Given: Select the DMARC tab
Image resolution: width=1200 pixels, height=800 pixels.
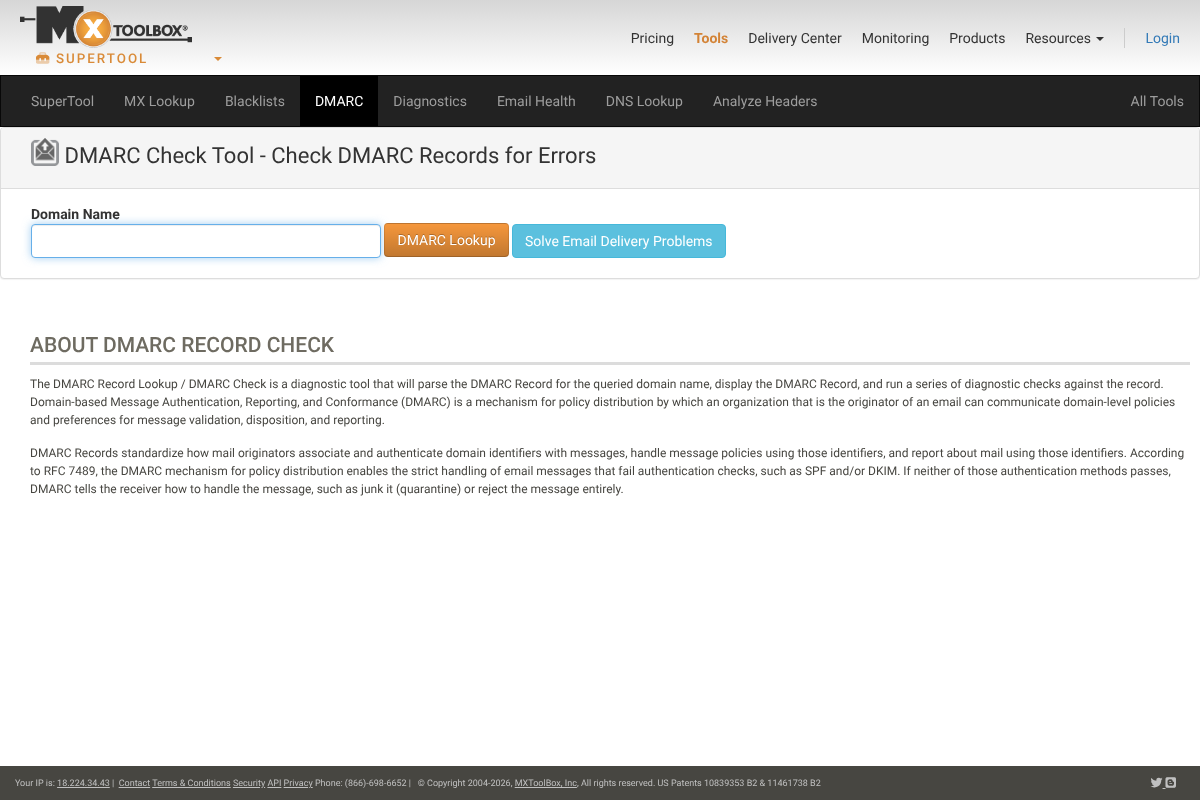Looking at the screenshot, I should 339,101.
